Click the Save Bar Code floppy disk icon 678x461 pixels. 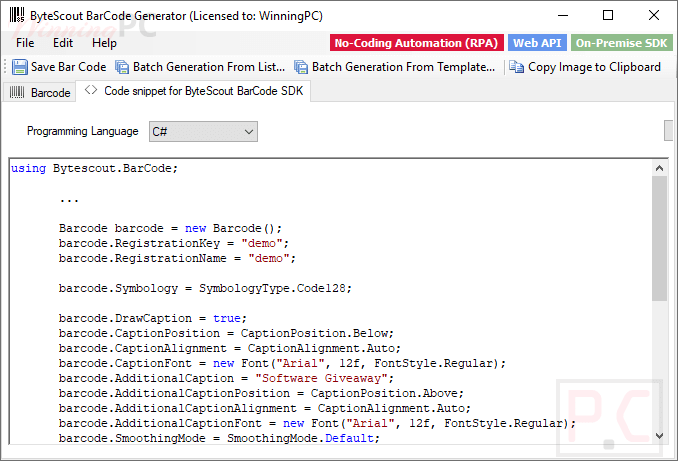19,67
